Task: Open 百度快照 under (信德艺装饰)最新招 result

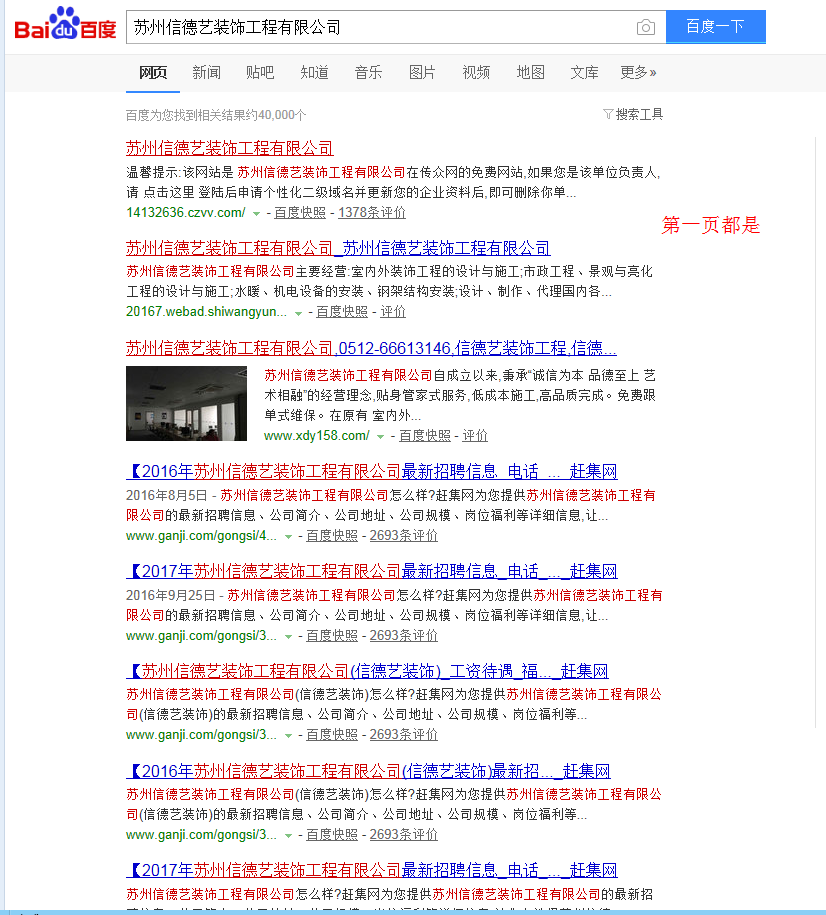Action: point(332,834)
